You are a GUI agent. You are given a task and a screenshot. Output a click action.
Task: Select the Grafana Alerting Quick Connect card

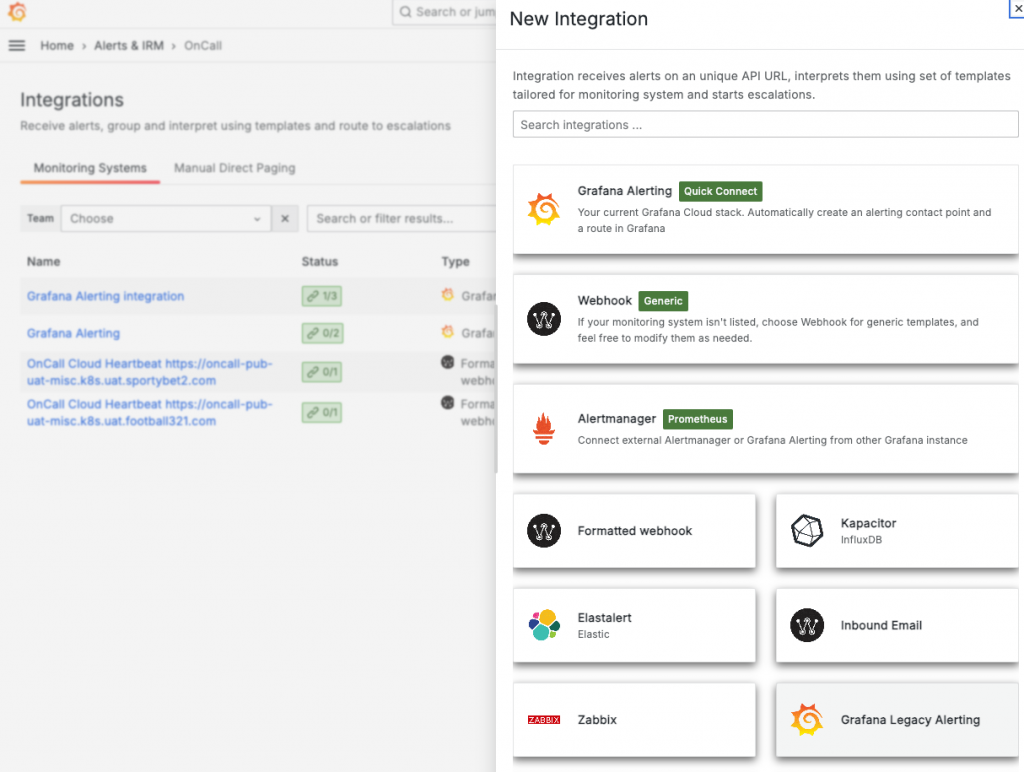[765, 209]
